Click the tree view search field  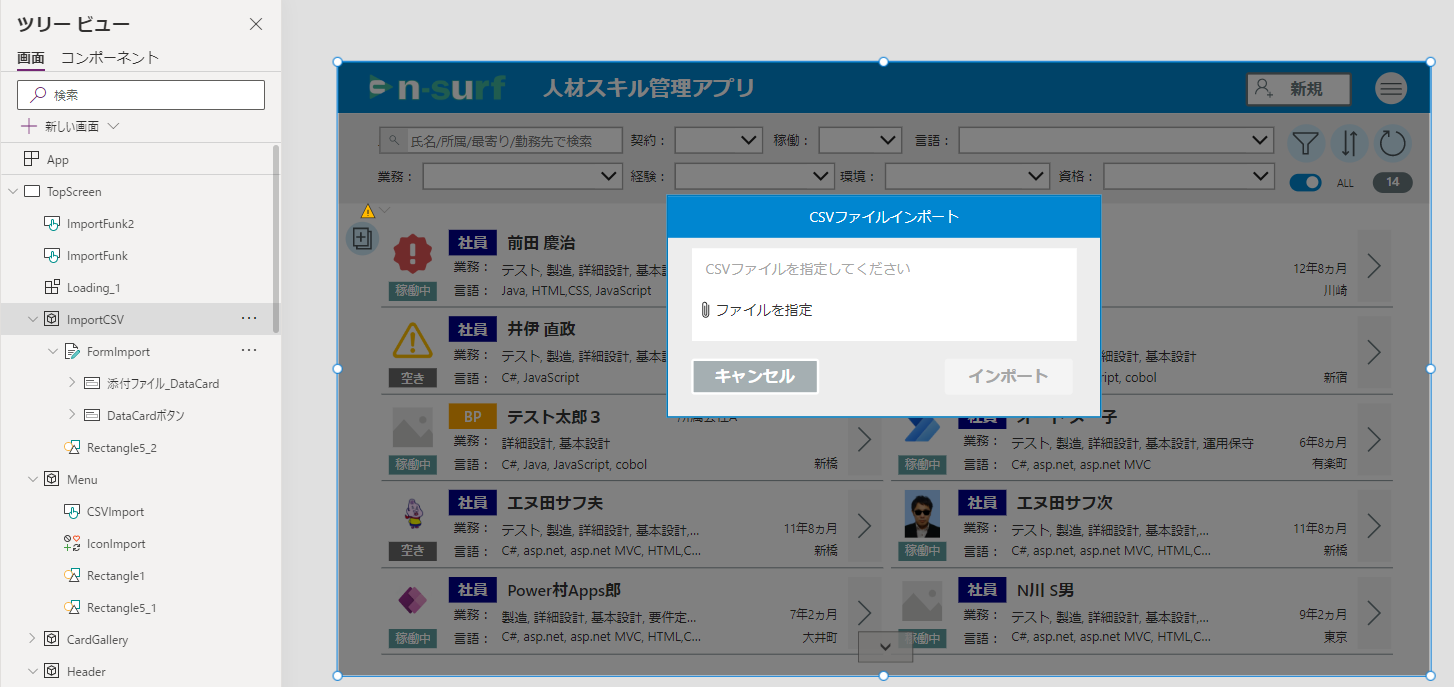coord(141,95)
